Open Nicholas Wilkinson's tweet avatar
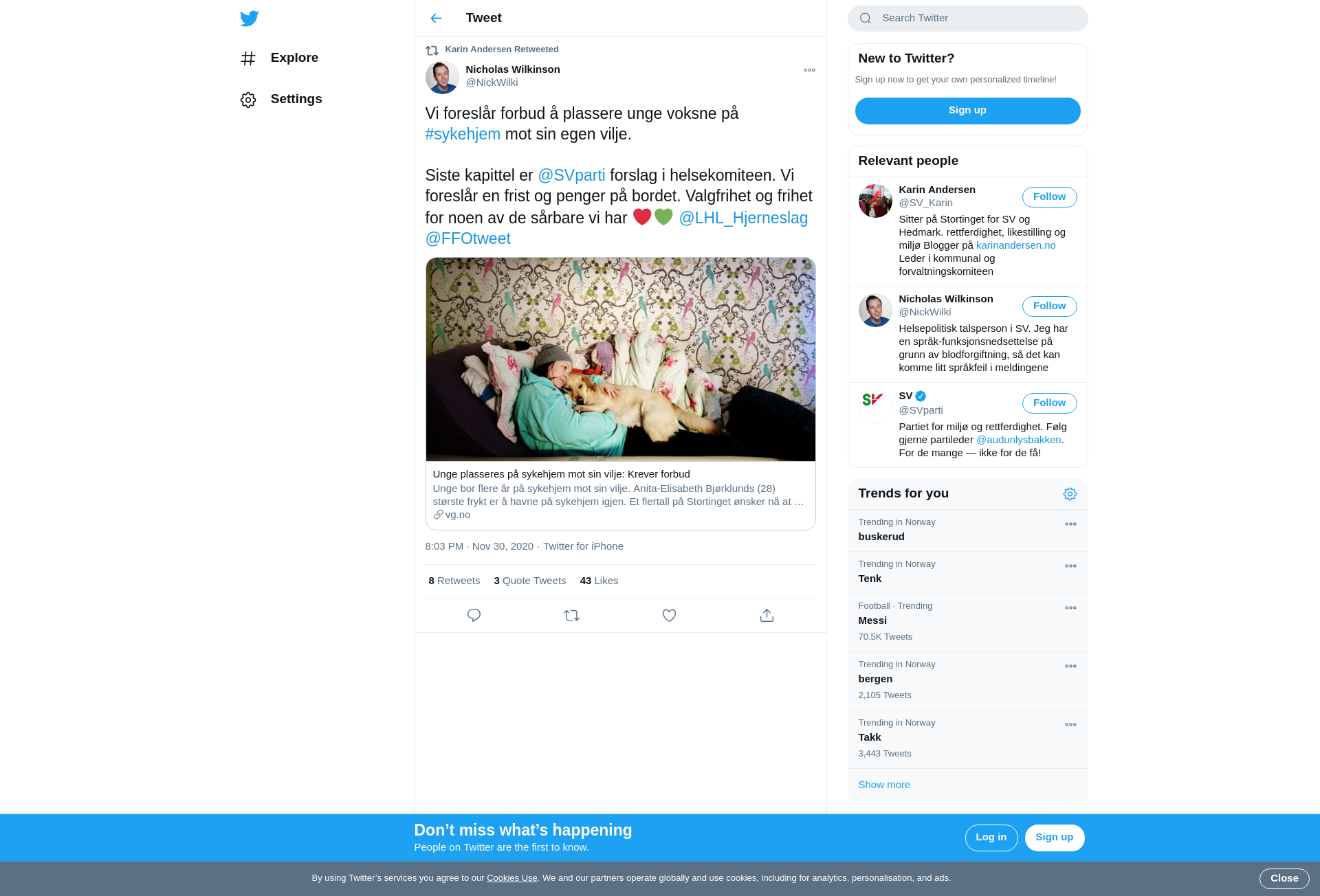Image resolution: width=1320 pixels, height=896 pixels. [442, 77]
